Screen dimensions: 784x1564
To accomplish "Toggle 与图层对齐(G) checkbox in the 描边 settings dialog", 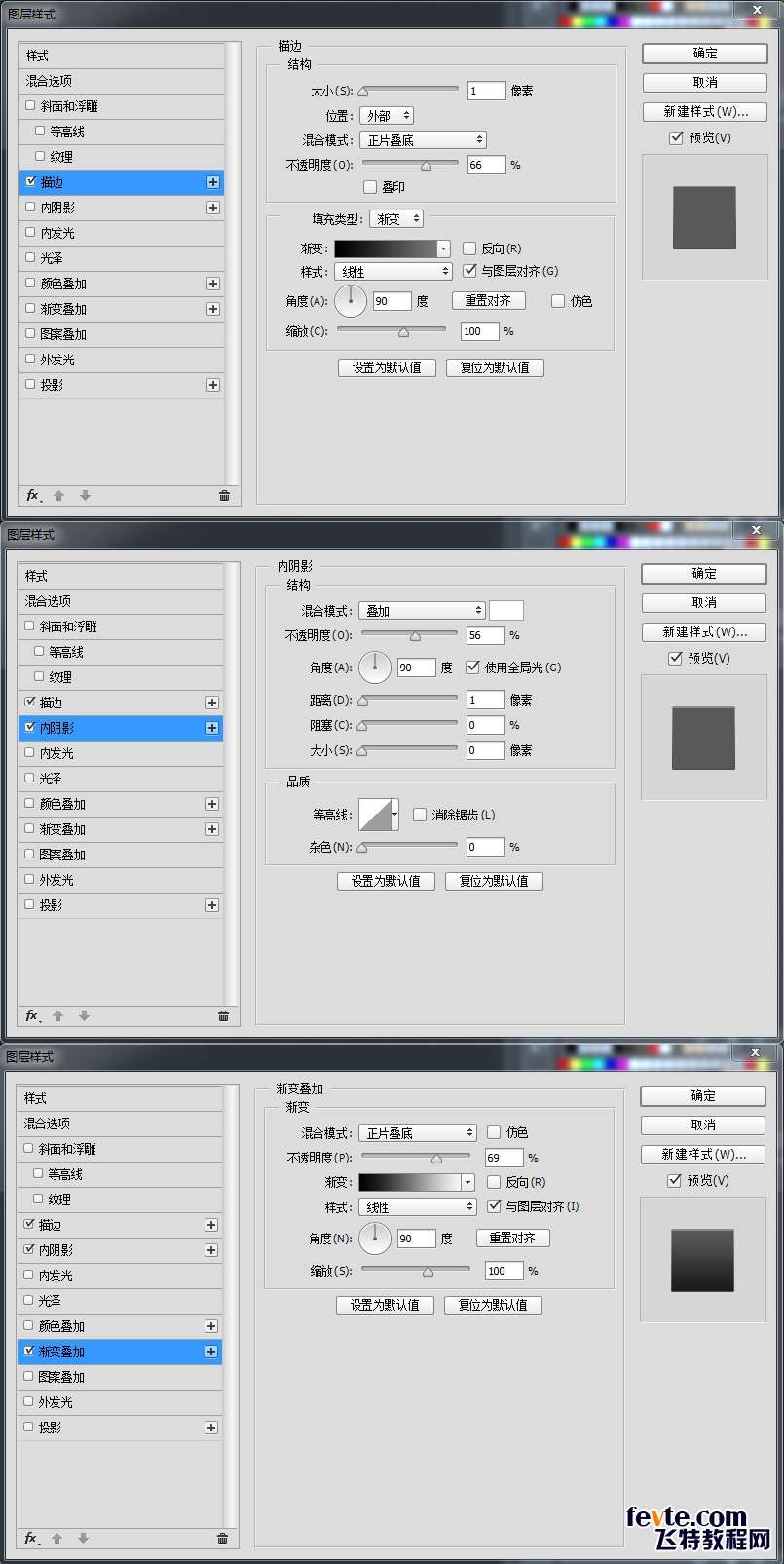I will click(469, 271).
